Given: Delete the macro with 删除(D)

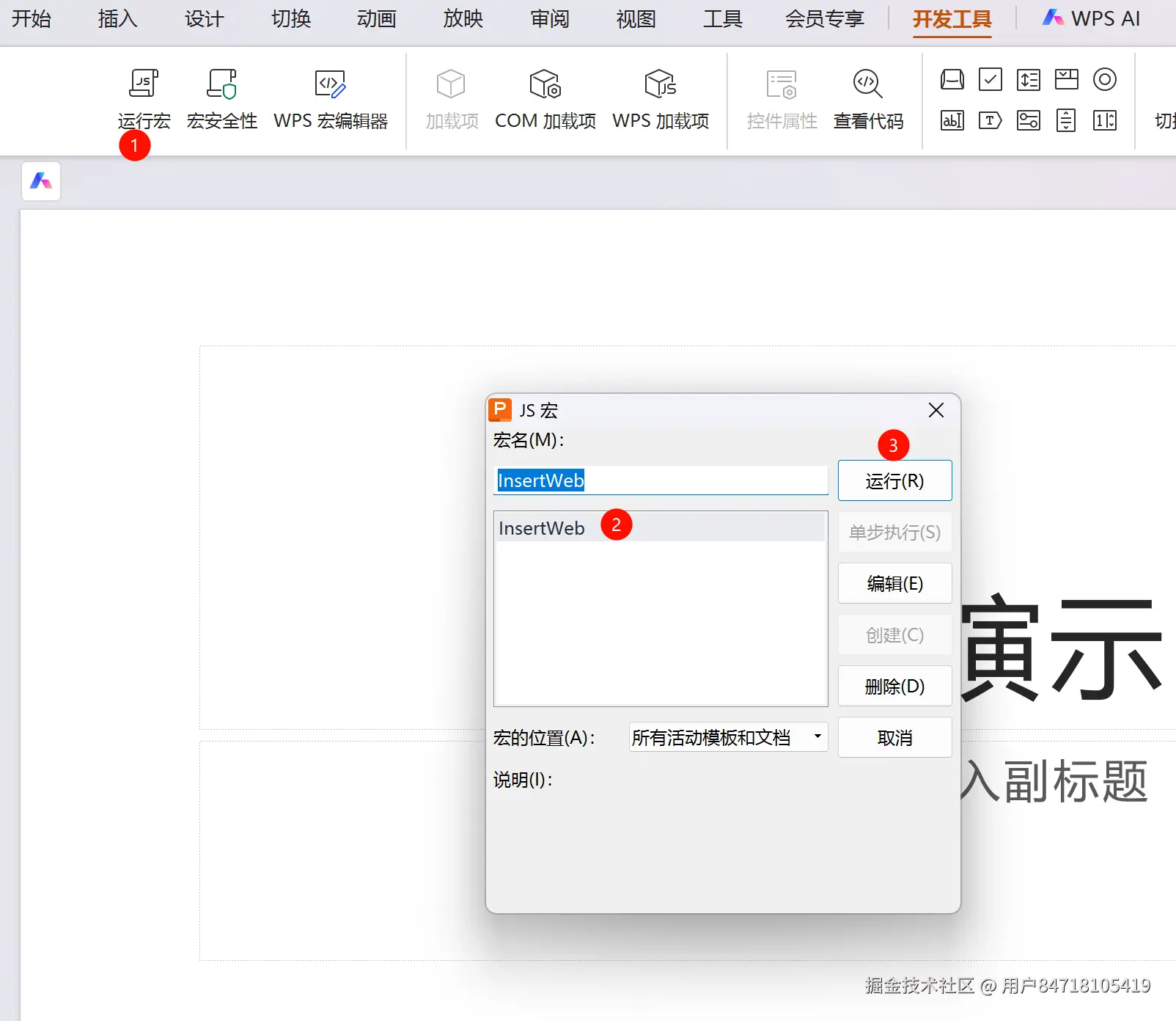Looking at the screenshot, I should 895,686.
